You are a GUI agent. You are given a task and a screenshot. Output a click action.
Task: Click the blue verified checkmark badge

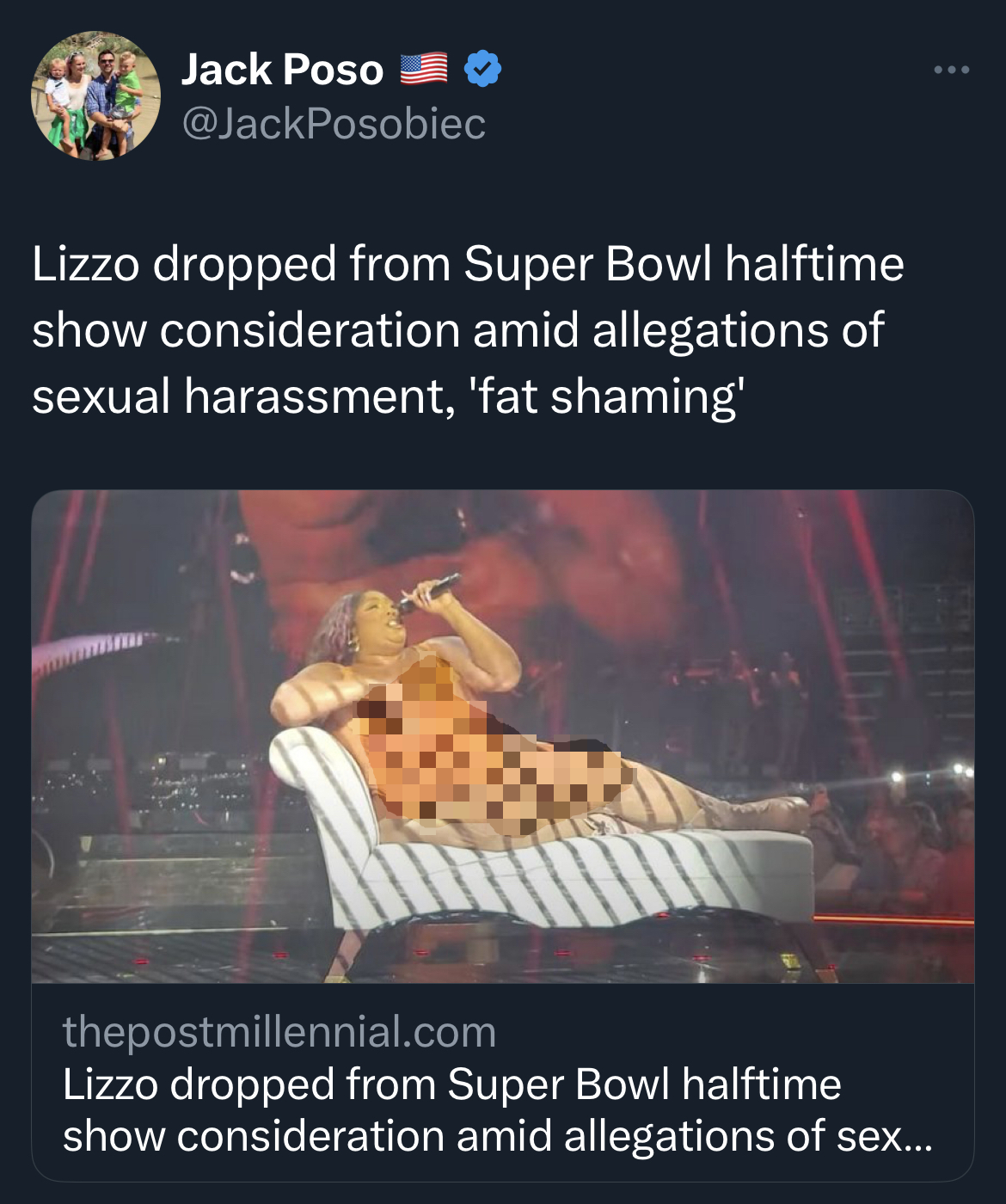click(x=482, y=70)
